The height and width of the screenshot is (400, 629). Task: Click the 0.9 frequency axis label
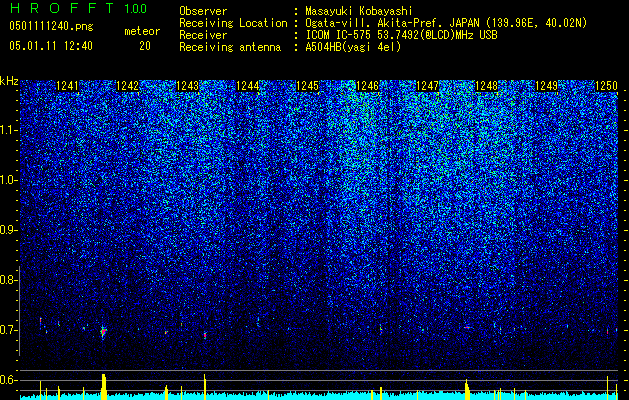click(x=8, y=230)
